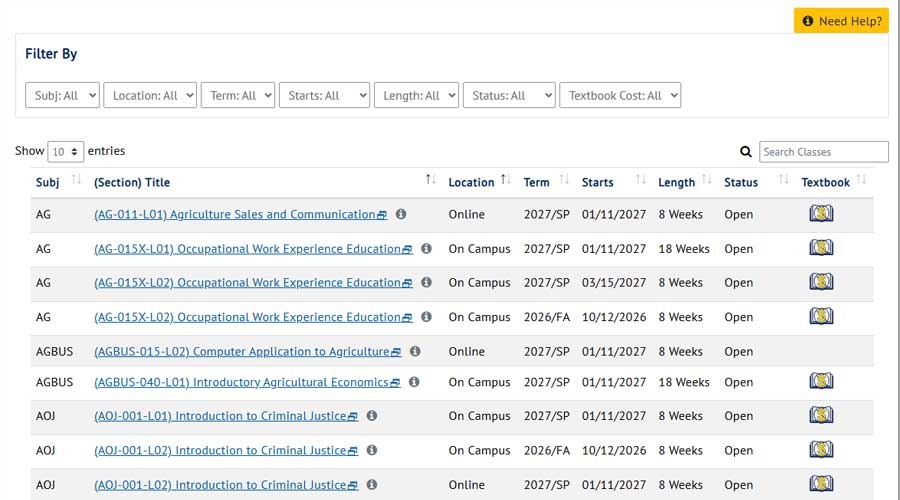900x500 pixels.
Task: Click "Open" status in the AG-011-L01 row
Action: click(x=738, y=214)
